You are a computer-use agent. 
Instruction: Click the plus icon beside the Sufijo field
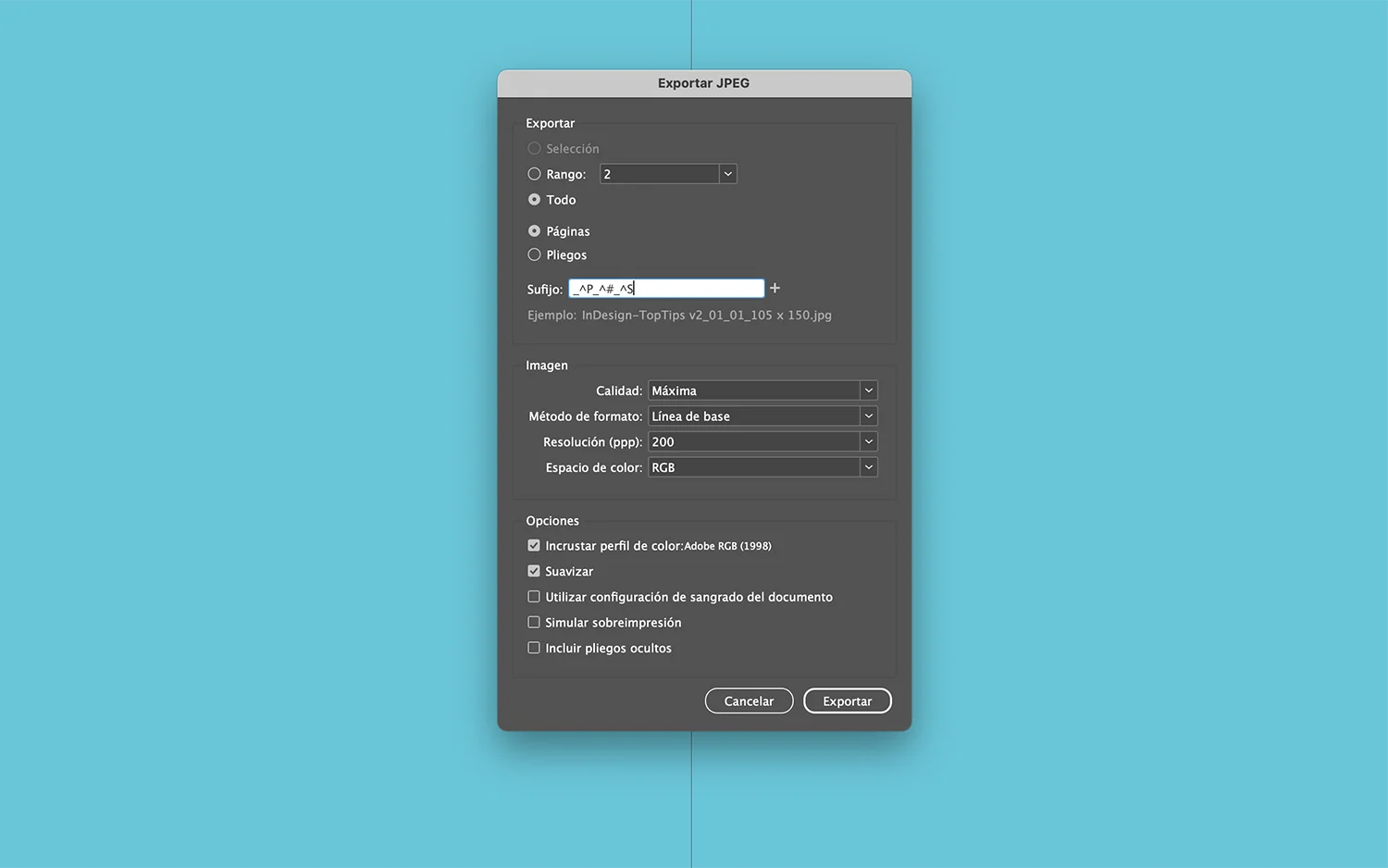(x=775, y=288)
